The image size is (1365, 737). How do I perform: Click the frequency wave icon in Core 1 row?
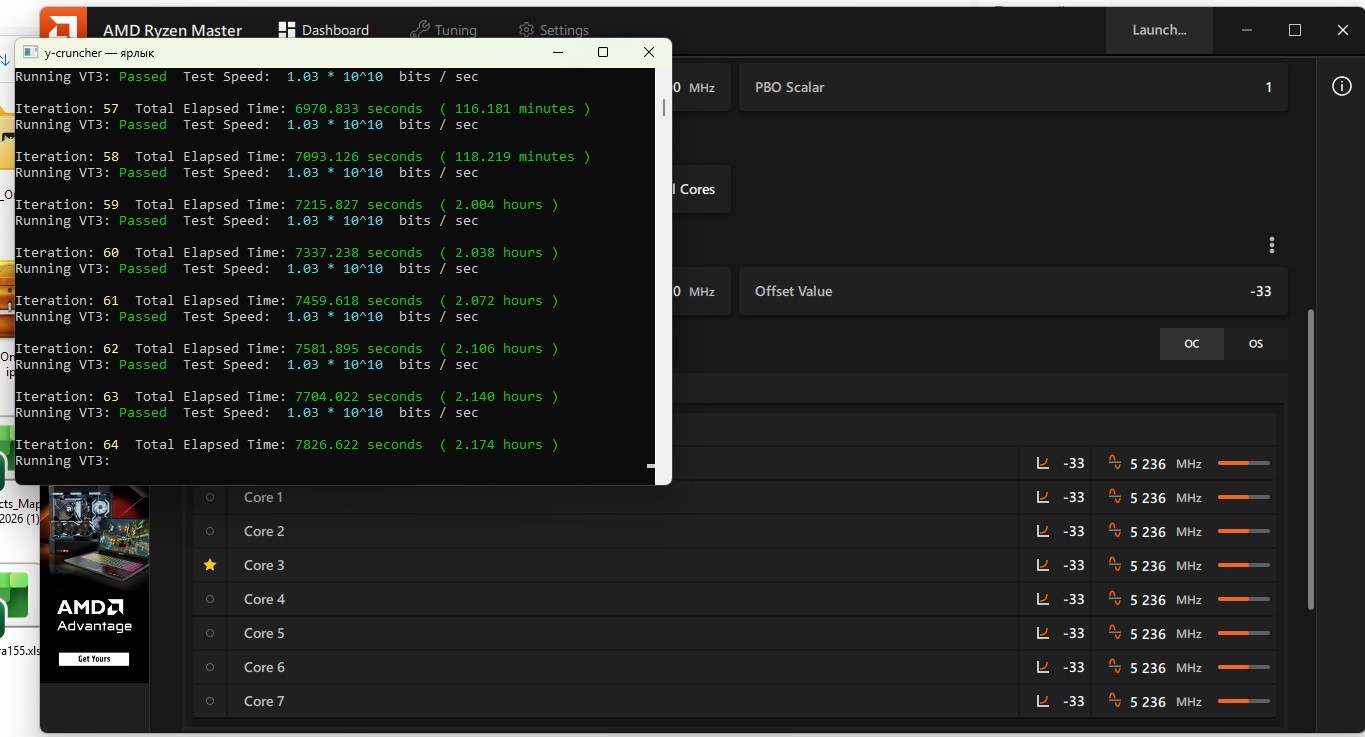pos(1114,497)
